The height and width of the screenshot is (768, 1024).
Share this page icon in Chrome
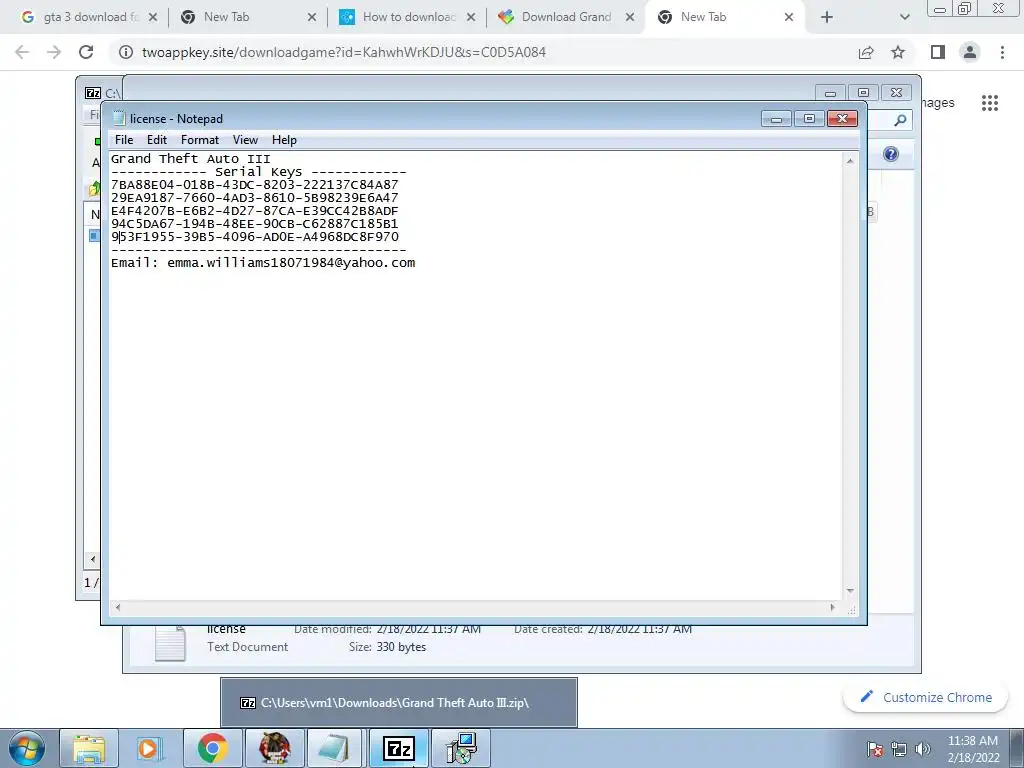[866, 52]
